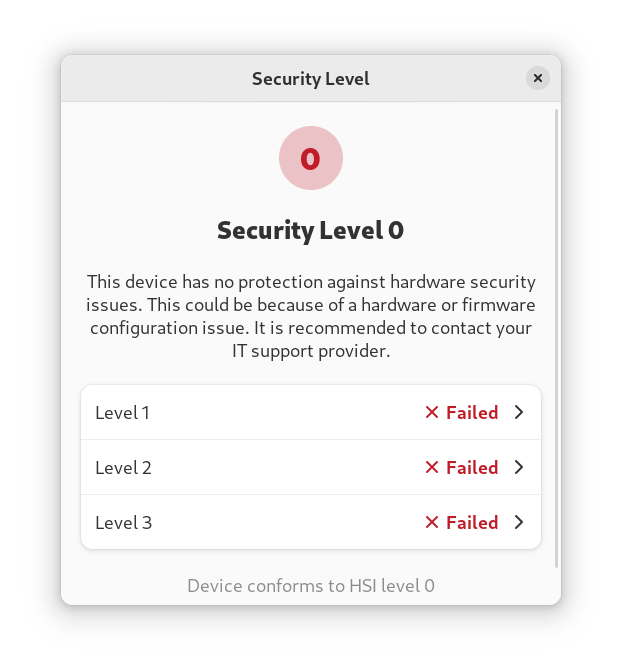Screen dimensions: 622x672
Task: Click the Failed status text for Level 3
Action: (x=472, y=522)
